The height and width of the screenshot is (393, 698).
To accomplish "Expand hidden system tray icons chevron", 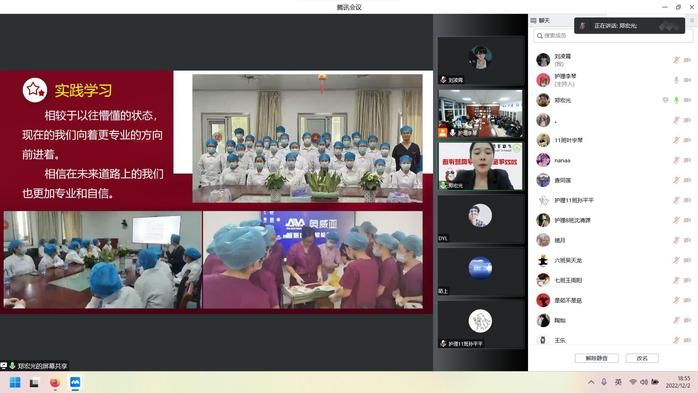I will [591, 382].
